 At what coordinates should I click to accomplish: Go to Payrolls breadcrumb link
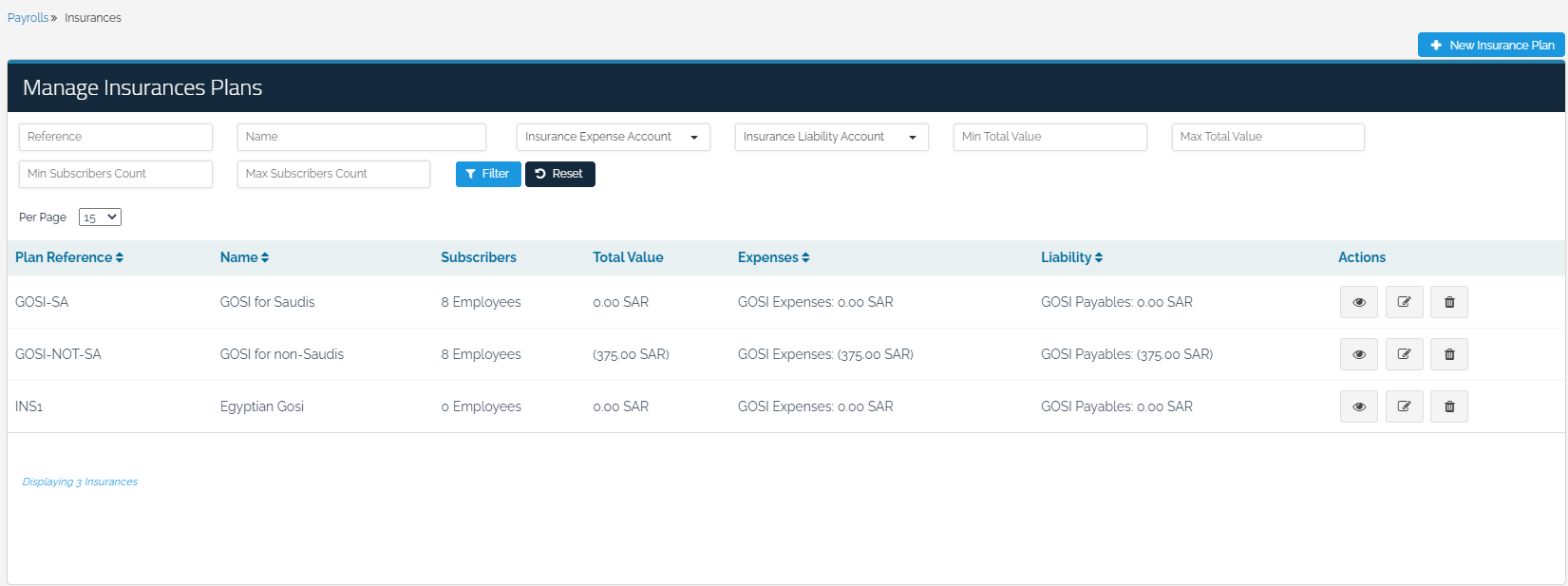(28, 18)
